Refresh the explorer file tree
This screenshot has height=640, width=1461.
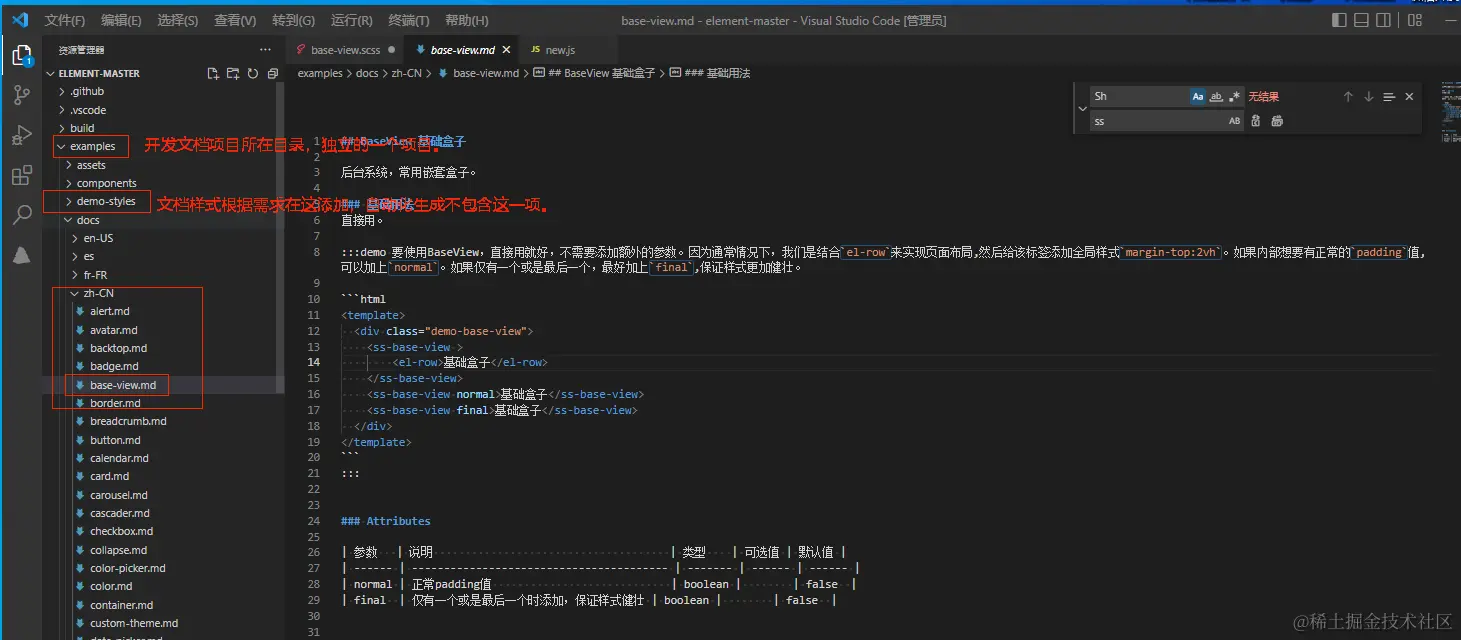pos(252,73)
